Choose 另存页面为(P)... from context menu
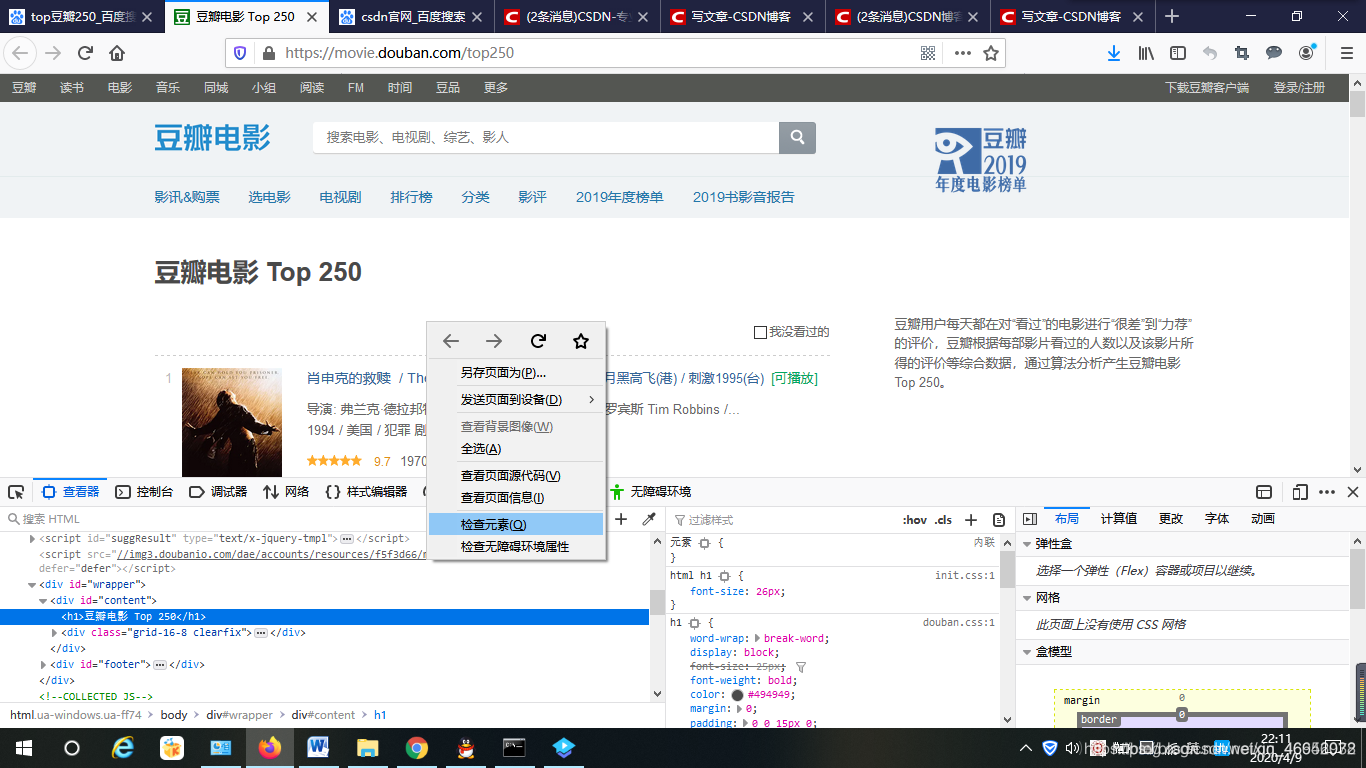1366x768 pixels. (x=516, y=373)
